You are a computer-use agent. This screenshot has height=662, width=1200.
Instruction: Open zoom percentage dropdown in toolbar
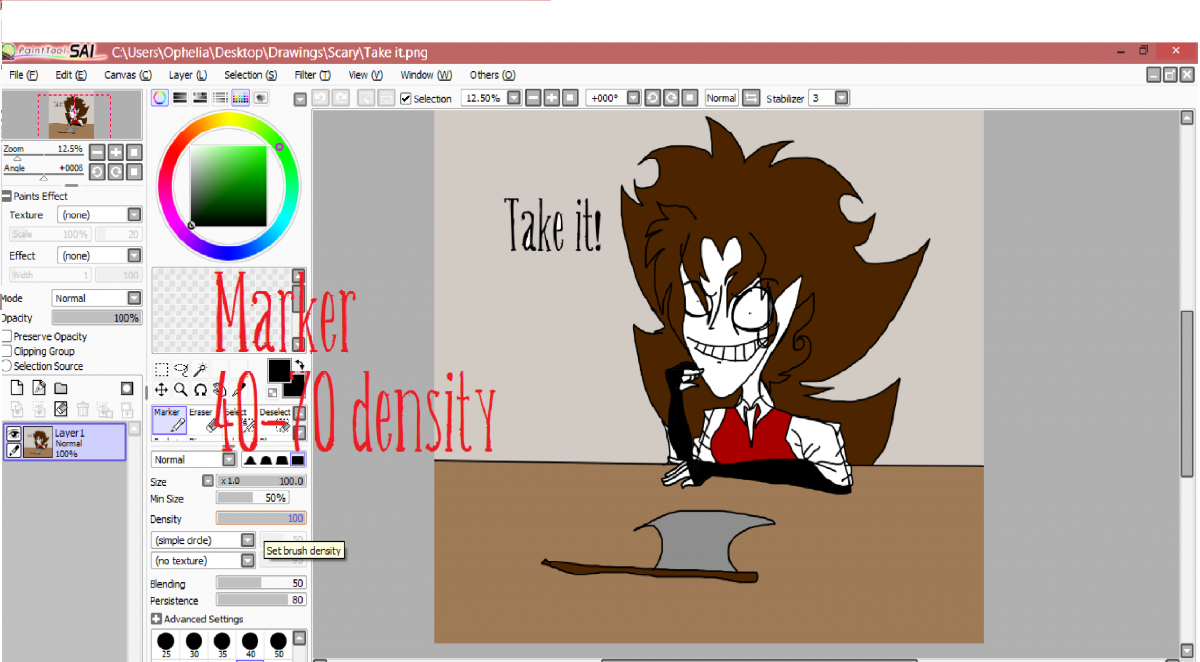(514, 98)
